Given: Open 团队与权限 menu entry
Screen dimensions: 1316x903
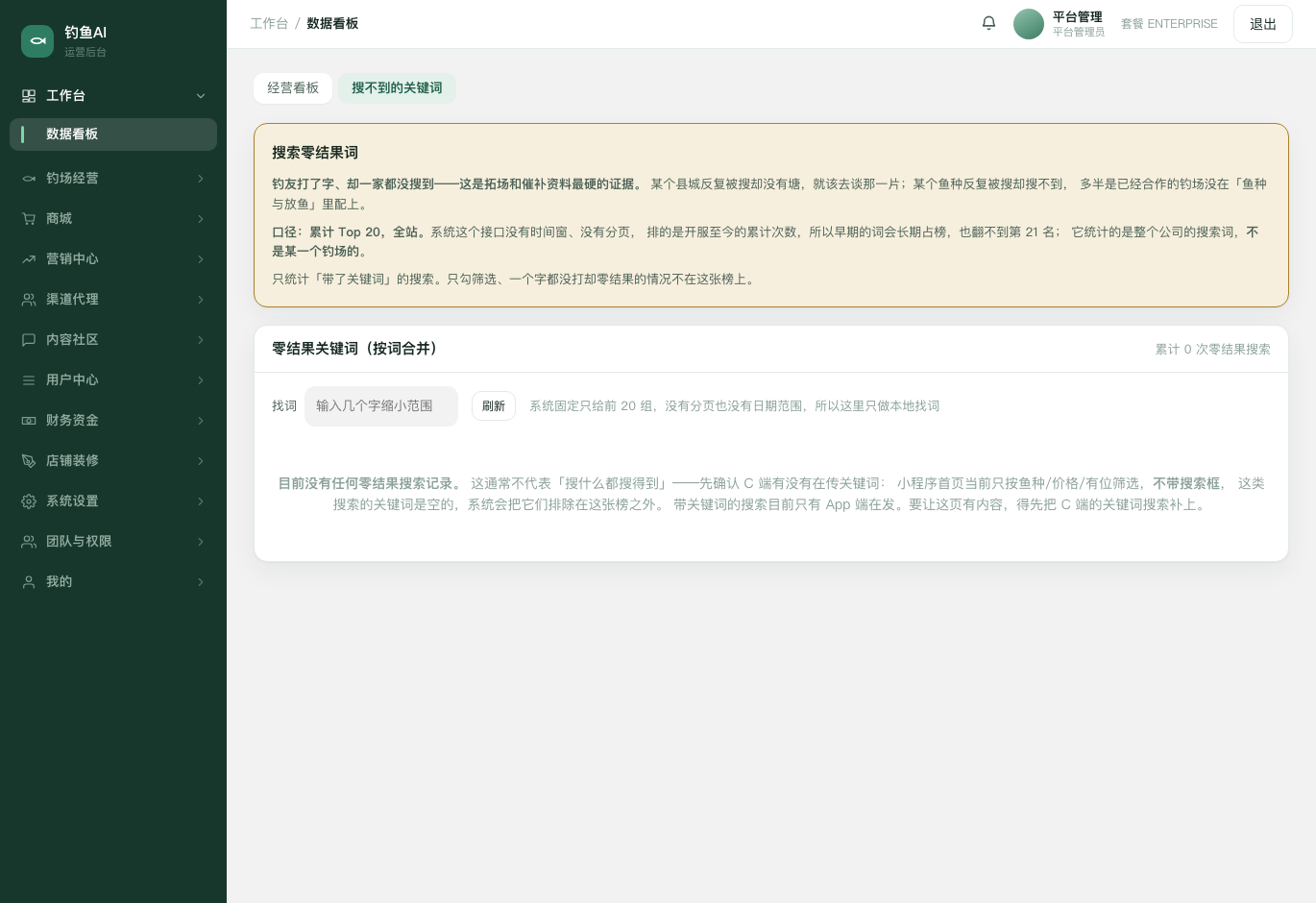Looking at the screenshot, I should tap(113, 542).
